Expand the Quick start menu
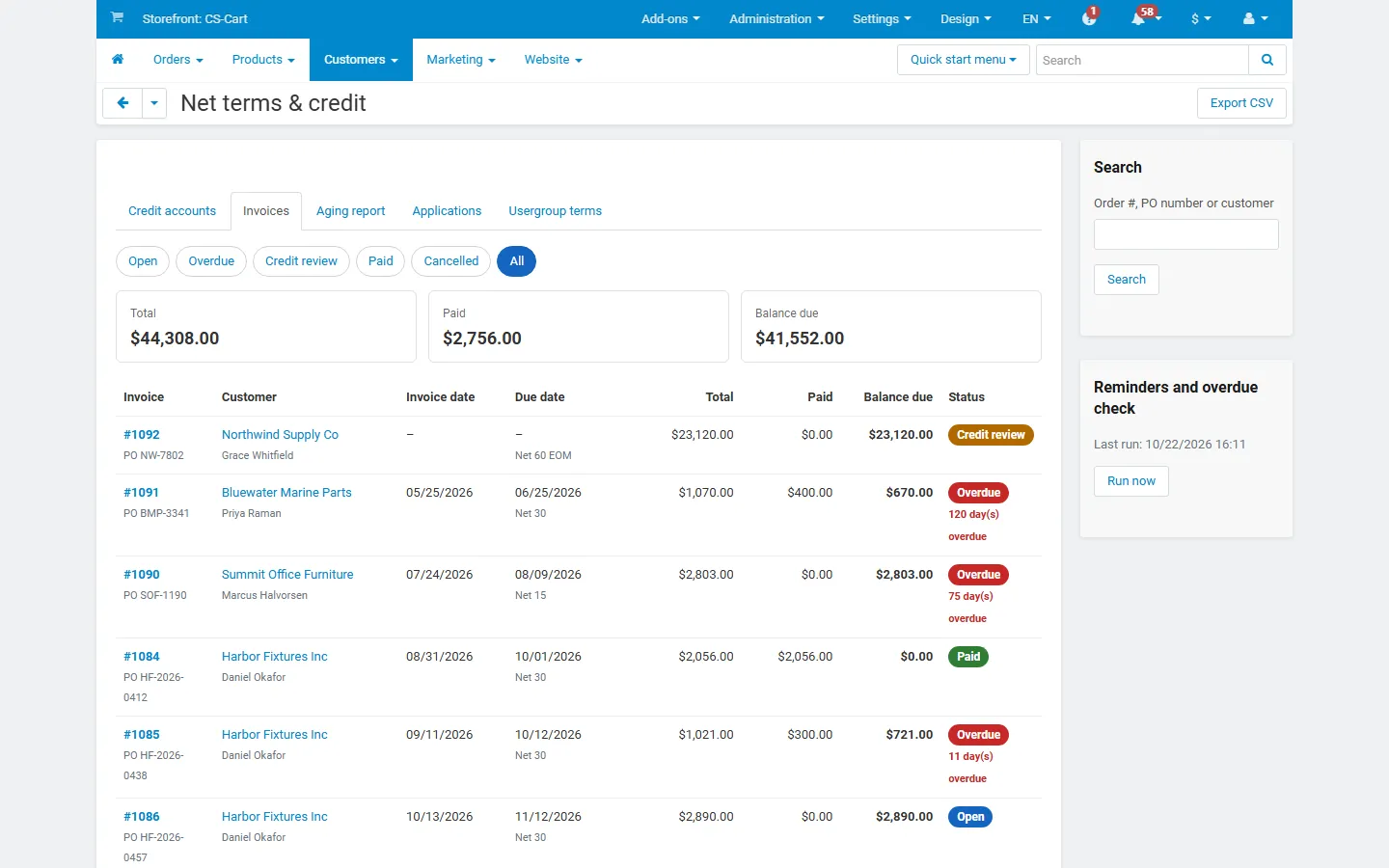 click(x=964, y=60)
